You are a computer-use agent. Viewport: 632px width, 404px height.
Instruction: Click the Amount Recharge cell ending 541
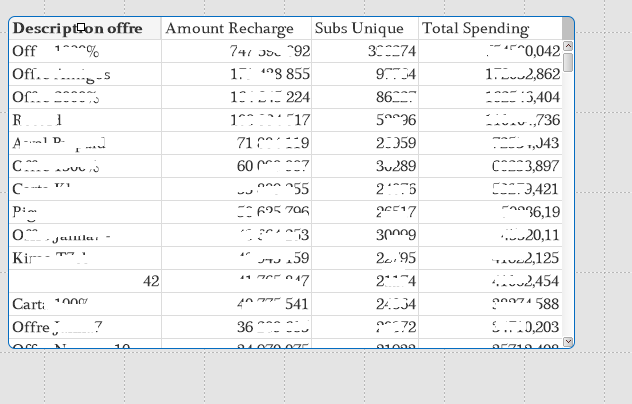[236, 304]
